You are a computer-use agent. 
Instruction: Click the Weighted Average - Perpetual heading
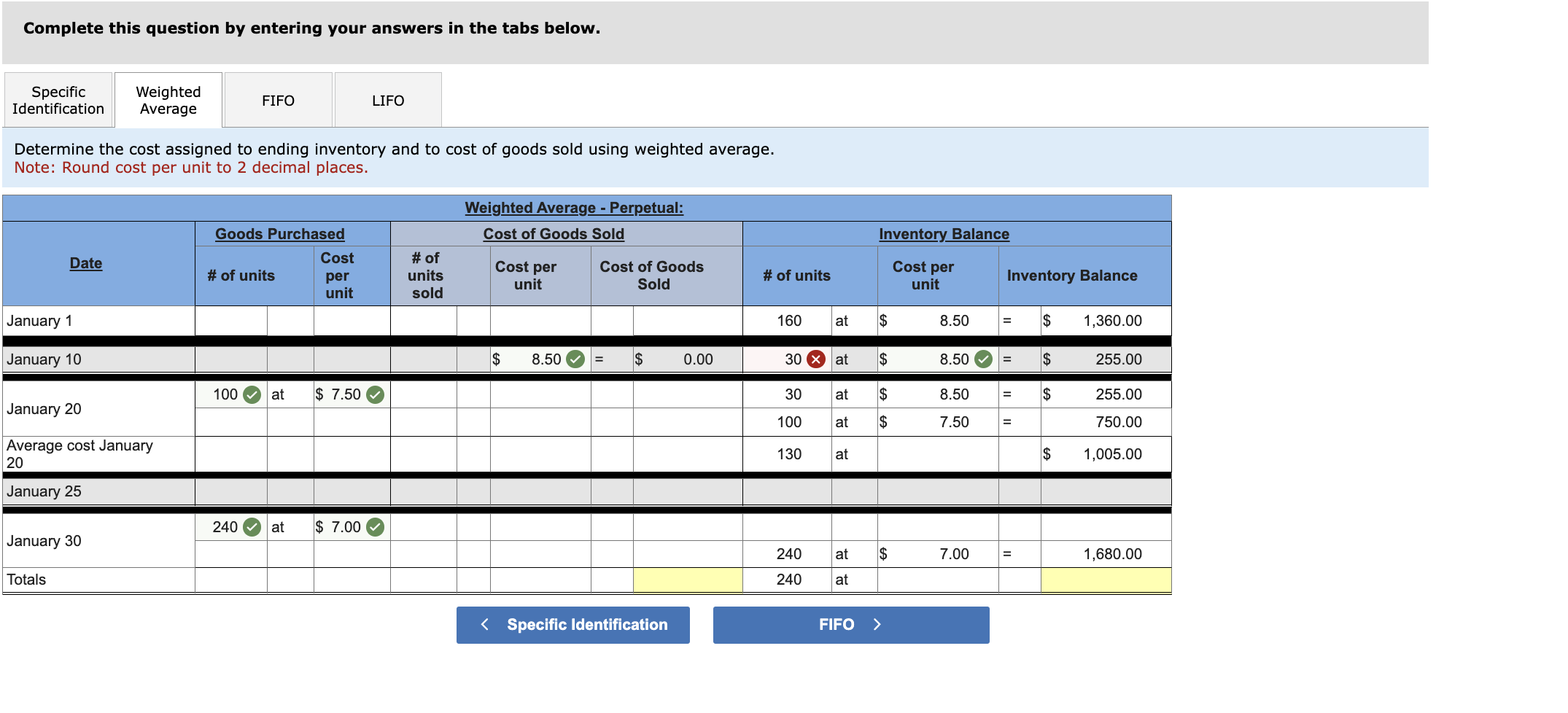tap(574, 209)
